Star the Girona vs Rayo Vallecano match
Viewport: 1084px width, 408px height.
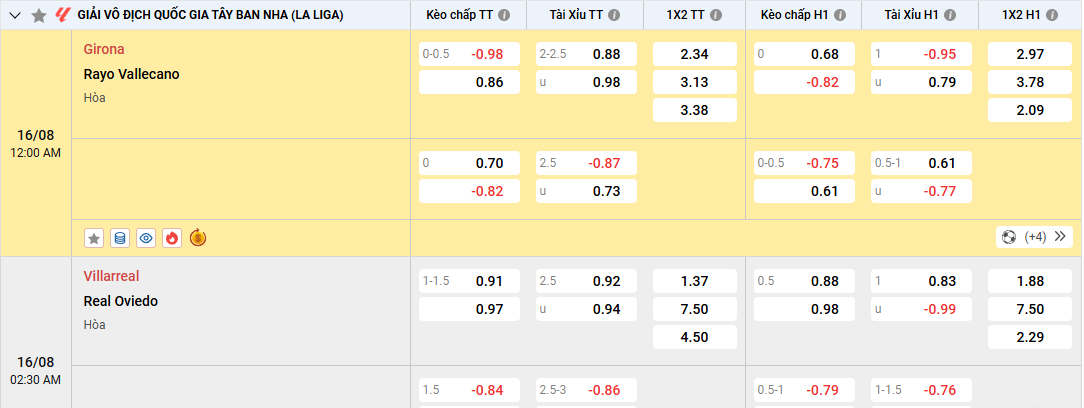(x=94, y=239)
